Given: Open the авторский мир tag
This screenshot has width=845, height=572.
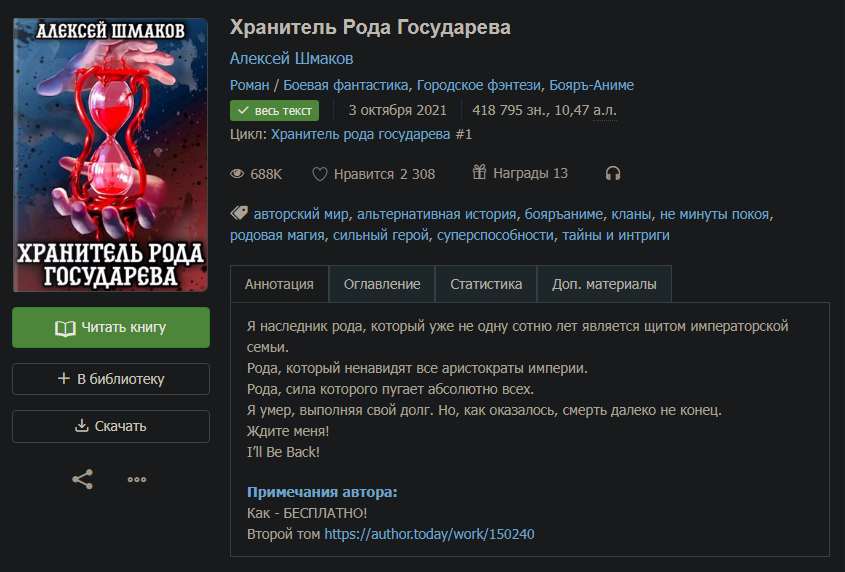Looking at the screenshot, I should tap(301, 214).
